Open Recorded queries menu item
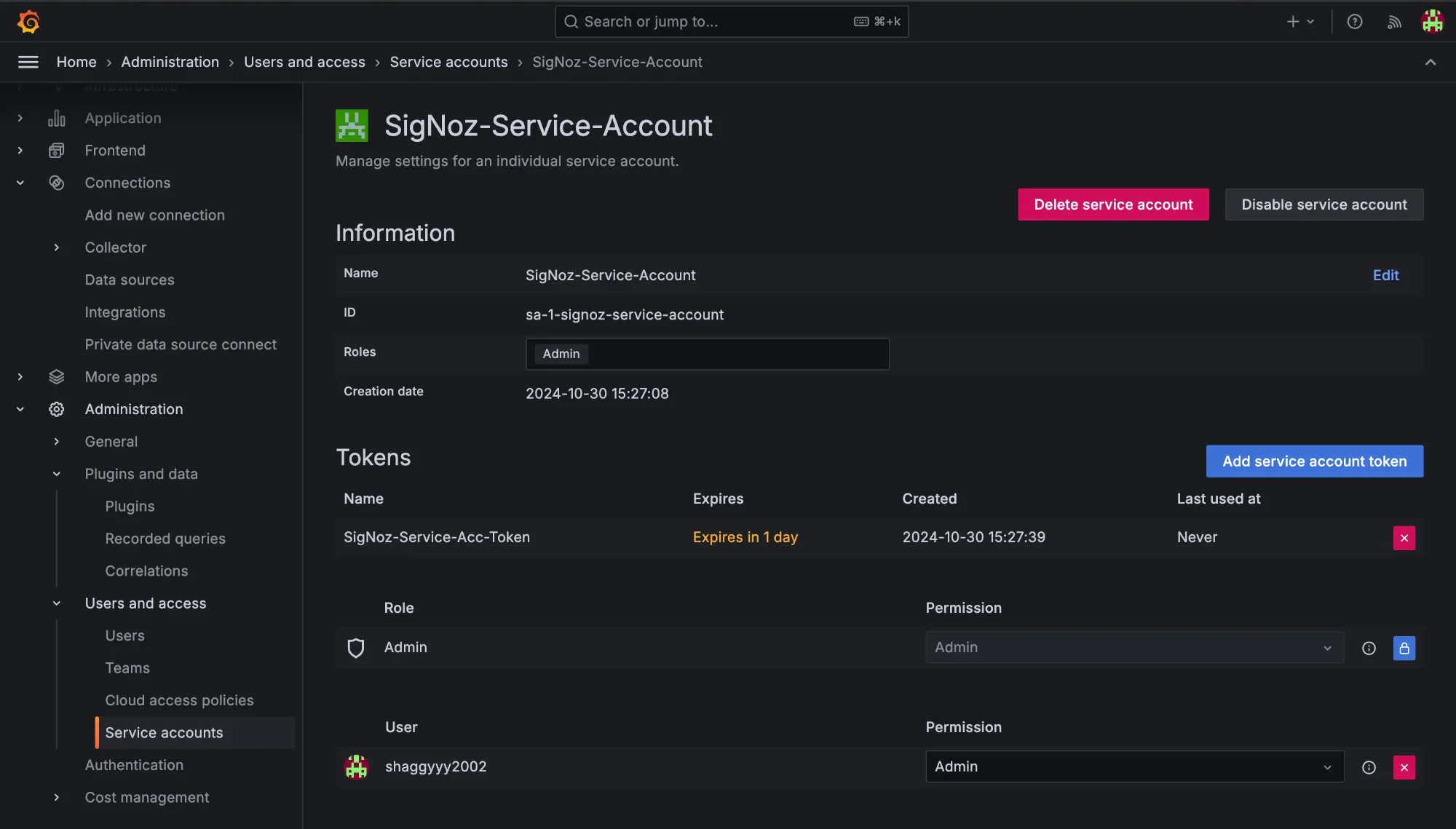1456x829 pixels. (165, 539)
